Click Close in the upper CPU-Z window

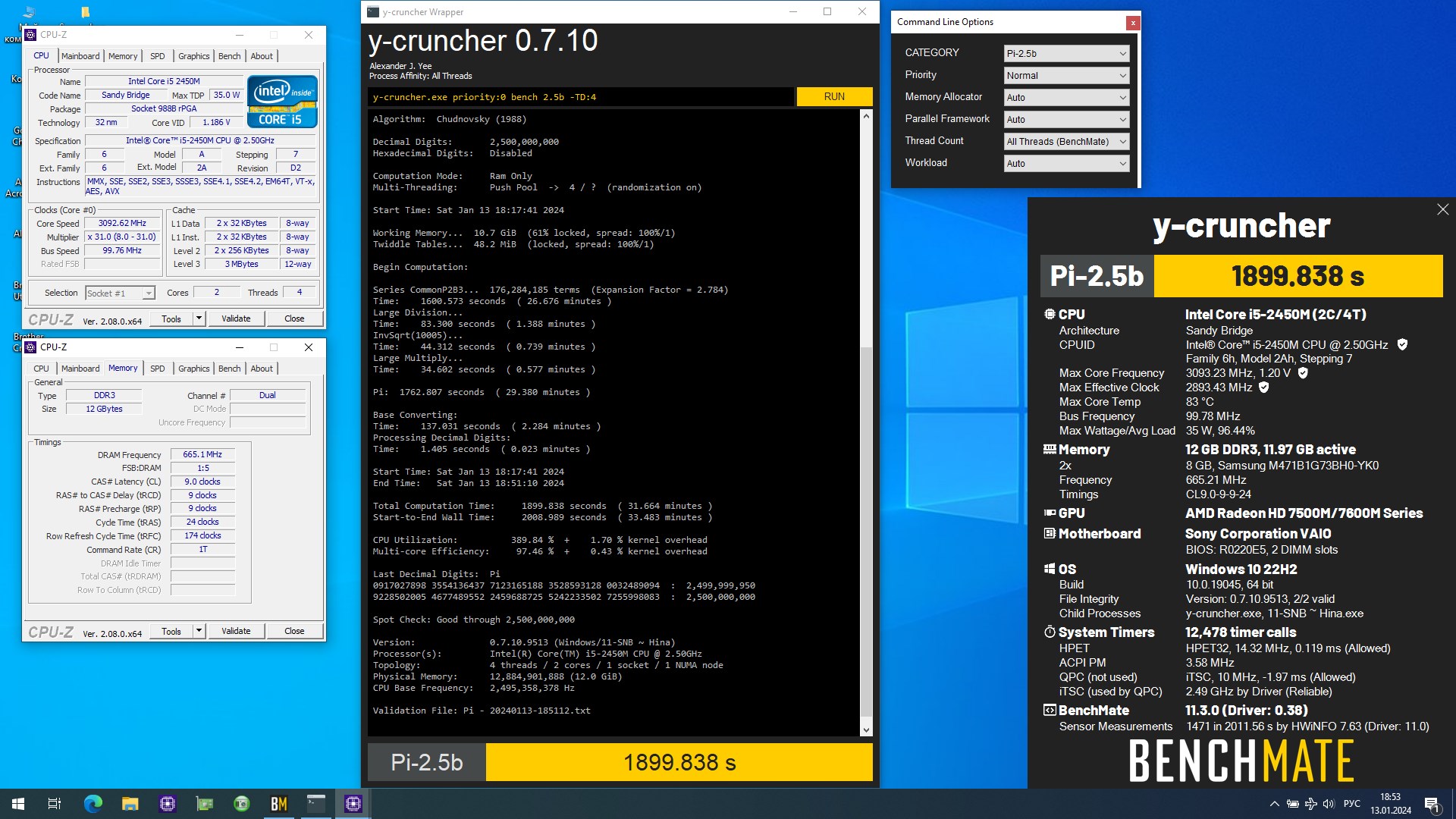click(294, 318)
